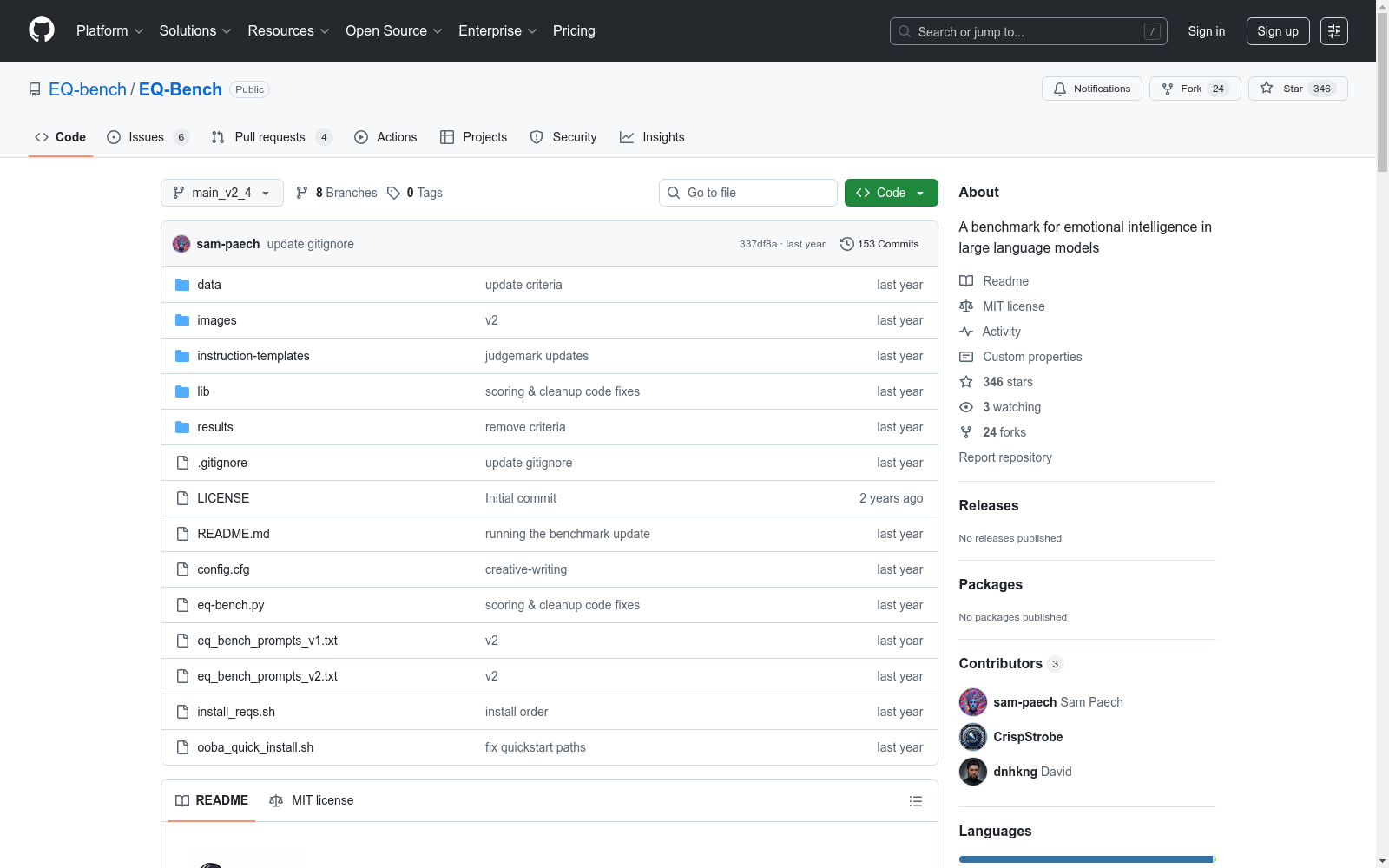This screenshot has width=1389, height=868.
Task: Click the Readme book icon in About
Action: pyautogui.click(x=966, y=281)
